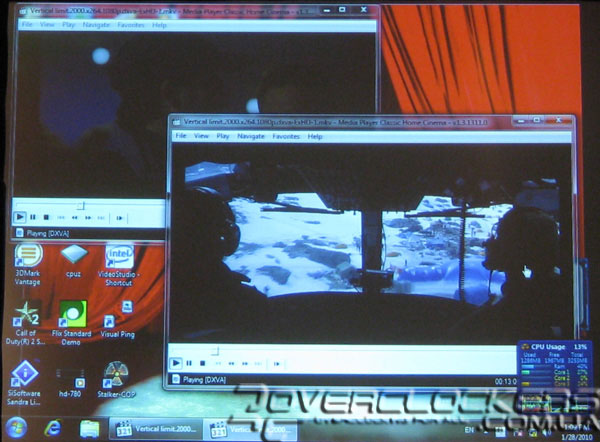This screenshot has width=600, height=442.
Task: Launch Internet Explorer from taskbar
Action: click(53, 428)
